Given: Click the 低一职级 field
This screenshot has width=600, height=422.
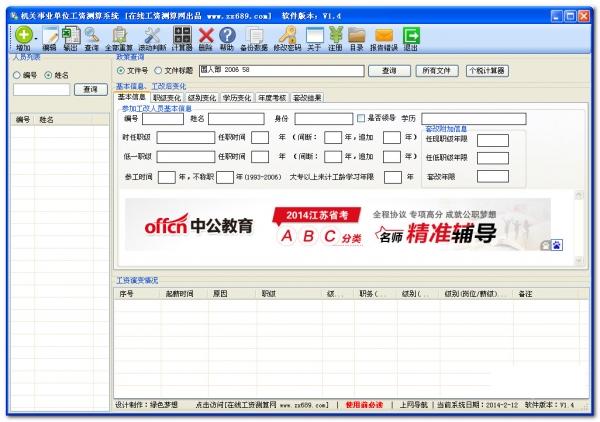Looking at the screenshot, I should pos(186,156).
